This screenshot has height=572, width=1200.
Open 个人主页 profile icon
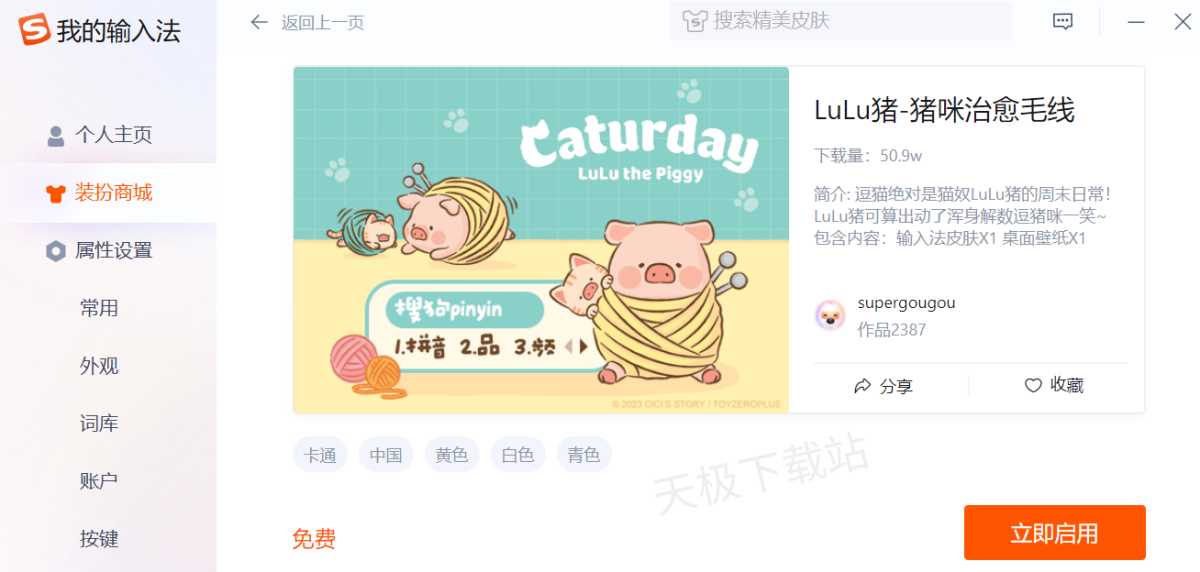click(x=56, y=135)
